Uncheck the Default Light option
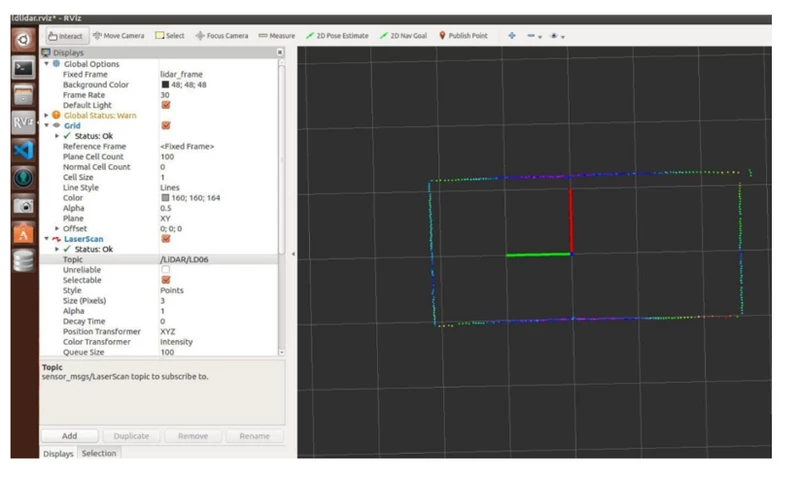Viewport: 800px width, 477px height. [x=166, y=105]
